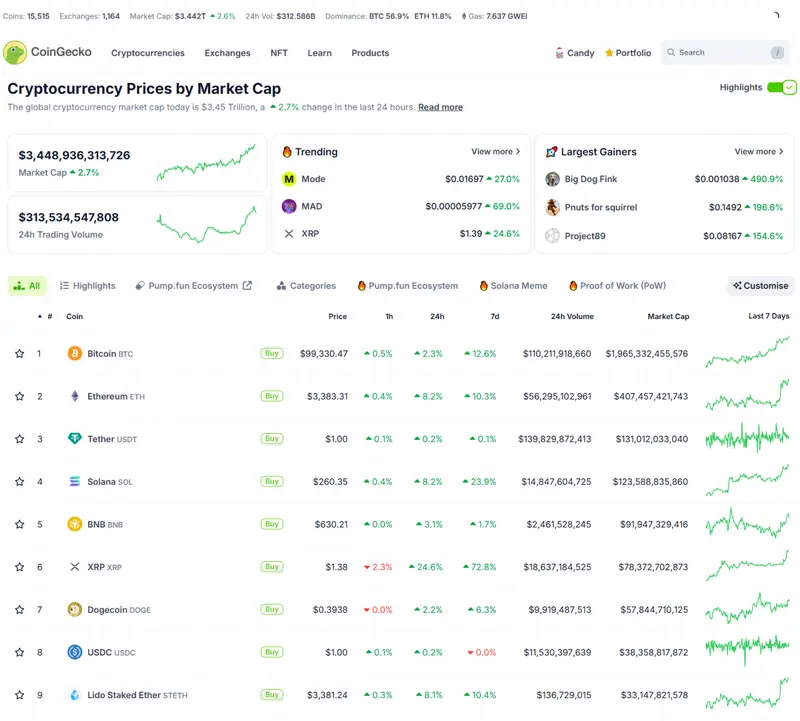800x721 pixels.
Task: Expand Largest Gainers via View more
Action: coord(759,152)
